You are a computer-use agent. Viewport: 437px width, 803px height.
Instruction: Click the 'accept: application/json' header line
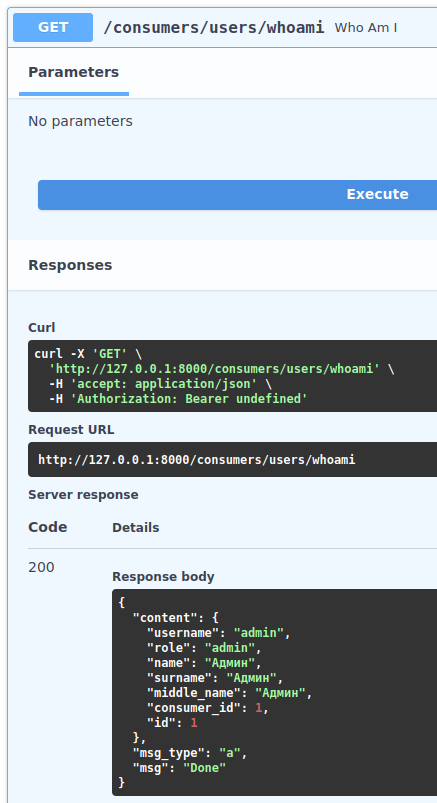click(x=160, y=384)
